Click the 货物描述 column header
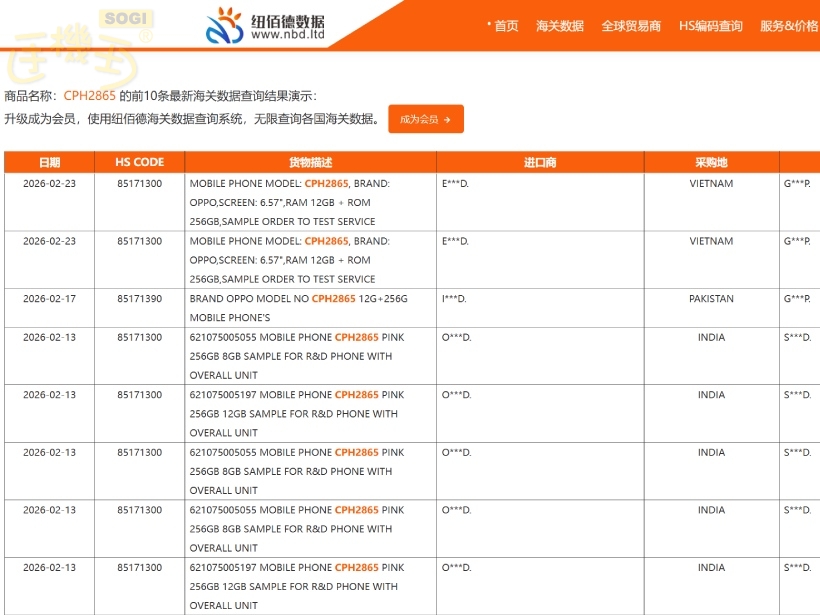Screen dimensions: 820x615 [x=310, y=162]
